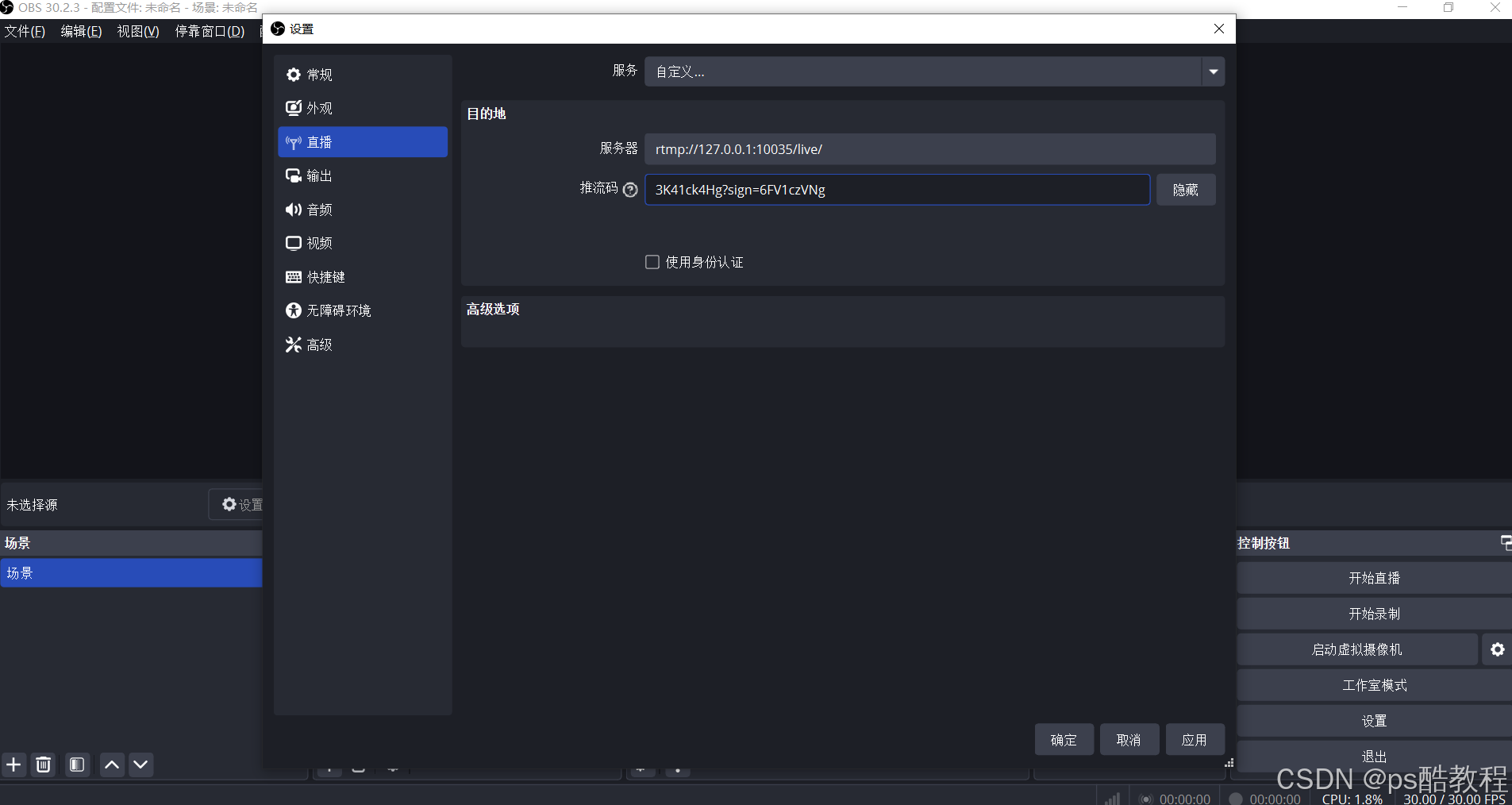Open the 快捷键 hotkeys settings page
1512x805 pixels.
click(363, 277)
